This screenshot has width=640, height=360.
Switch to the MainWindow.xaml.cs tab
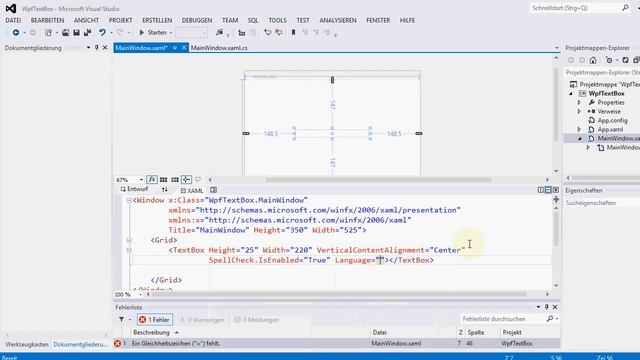click(219, 48)
